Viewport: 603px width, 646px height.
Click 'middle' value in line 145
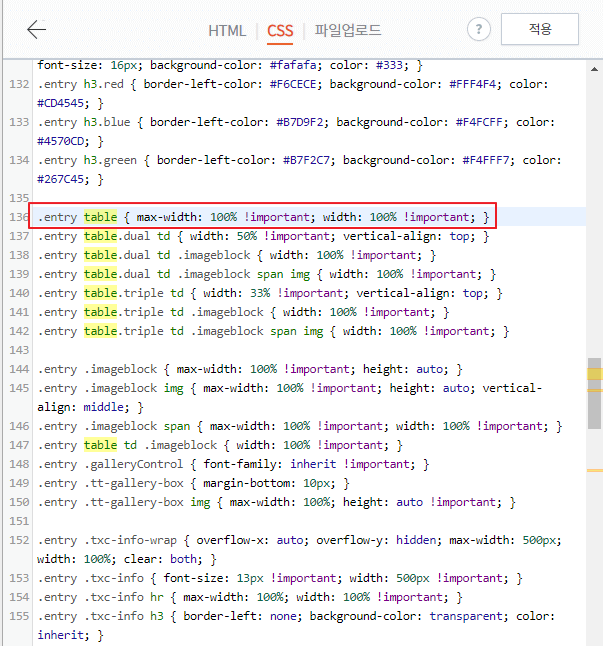(x=103, y=407)
